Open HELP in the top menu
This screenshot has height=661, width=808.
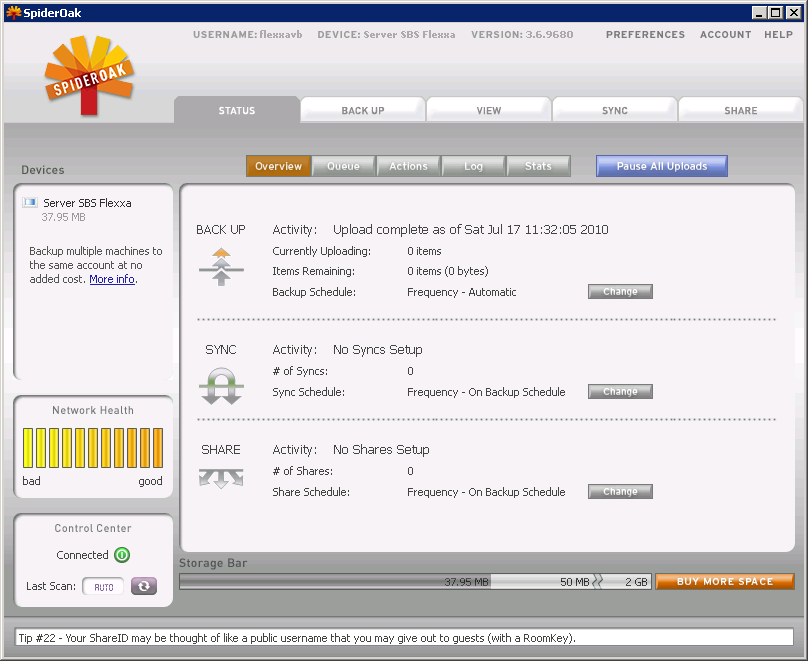tap(778, 35)
